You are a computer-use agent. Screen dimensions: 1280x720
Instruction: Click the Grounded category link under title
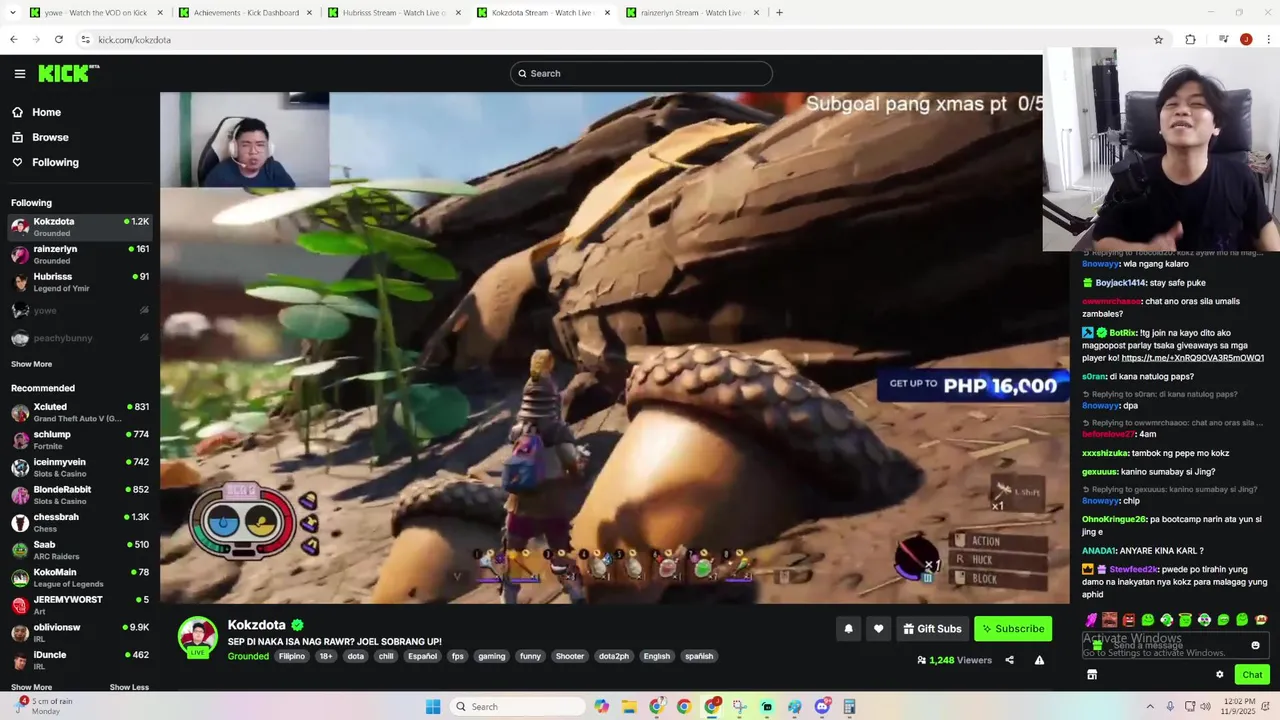click(248, 656)
